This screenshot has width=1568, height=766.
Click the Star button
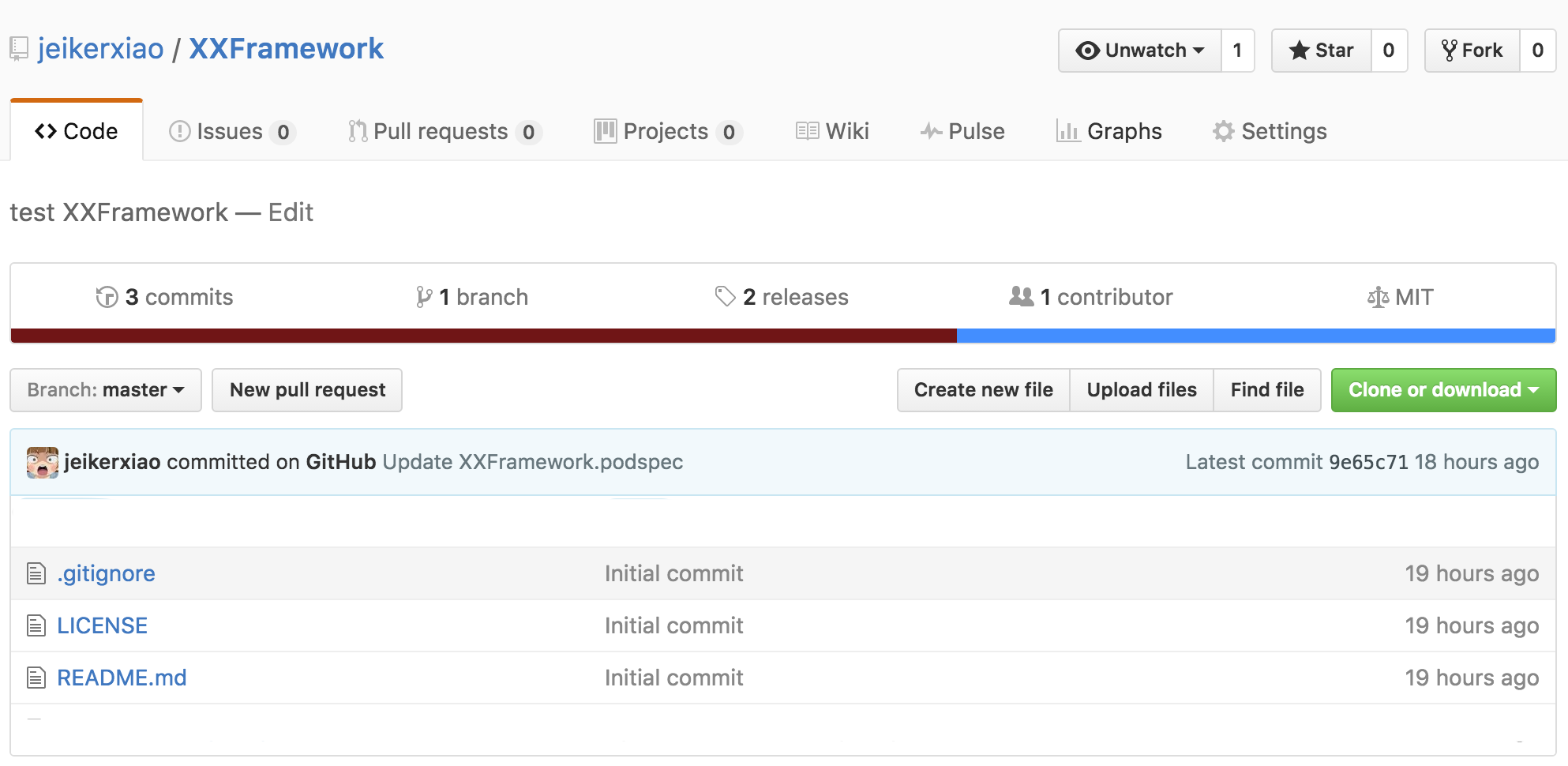pyautogui.click(x=1321, y=51)
